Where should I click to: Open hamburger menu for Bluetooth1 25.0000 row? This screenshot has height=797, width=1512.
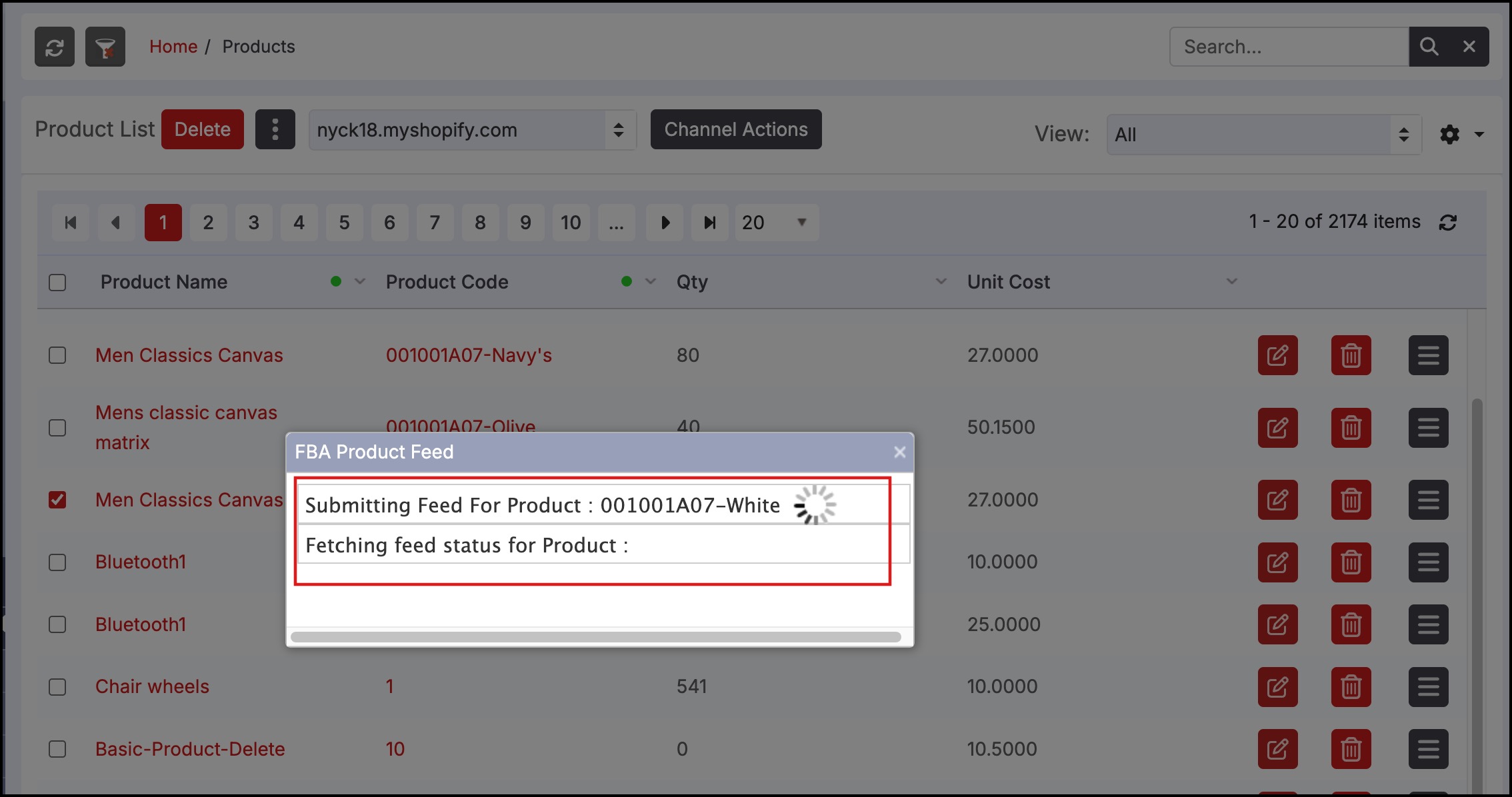click(1428, 624)
